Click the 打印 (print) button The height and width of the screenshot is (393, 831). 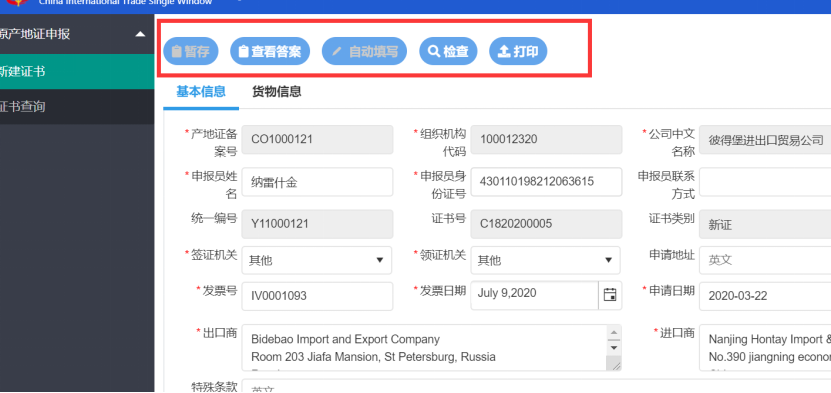(x=518, y=51)
